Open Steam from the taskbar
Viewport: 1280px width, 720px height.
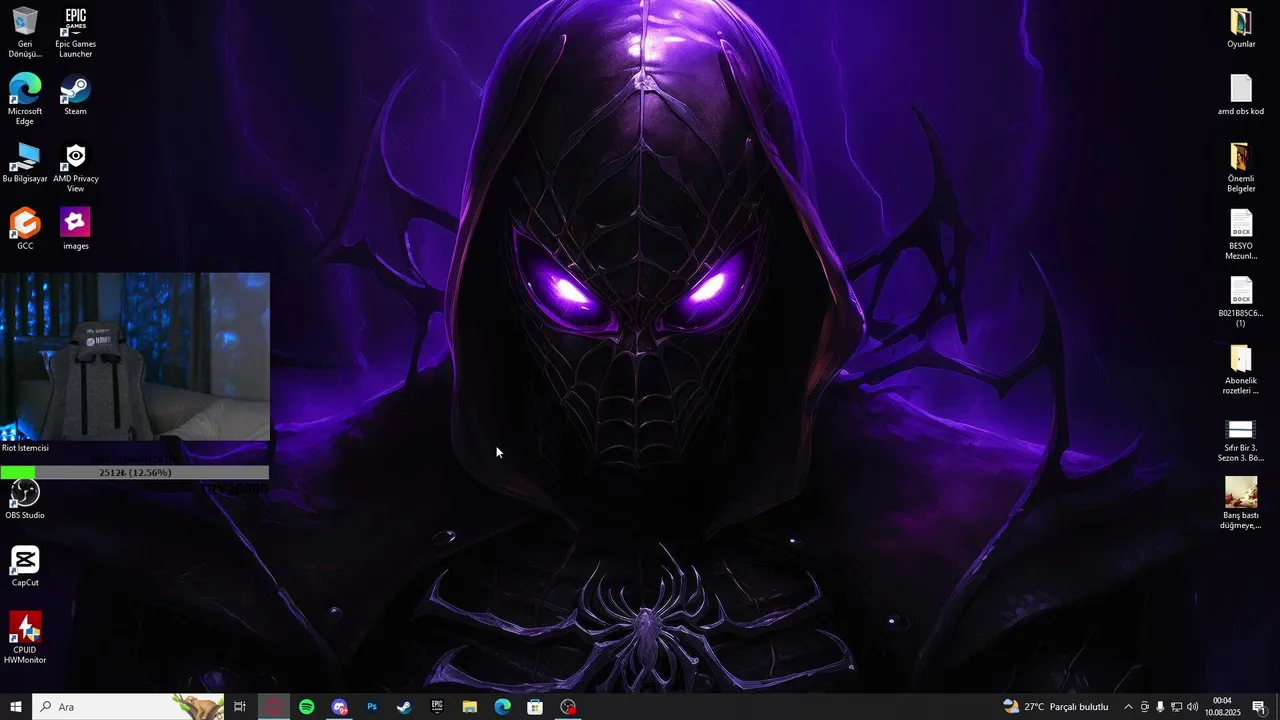404,707
